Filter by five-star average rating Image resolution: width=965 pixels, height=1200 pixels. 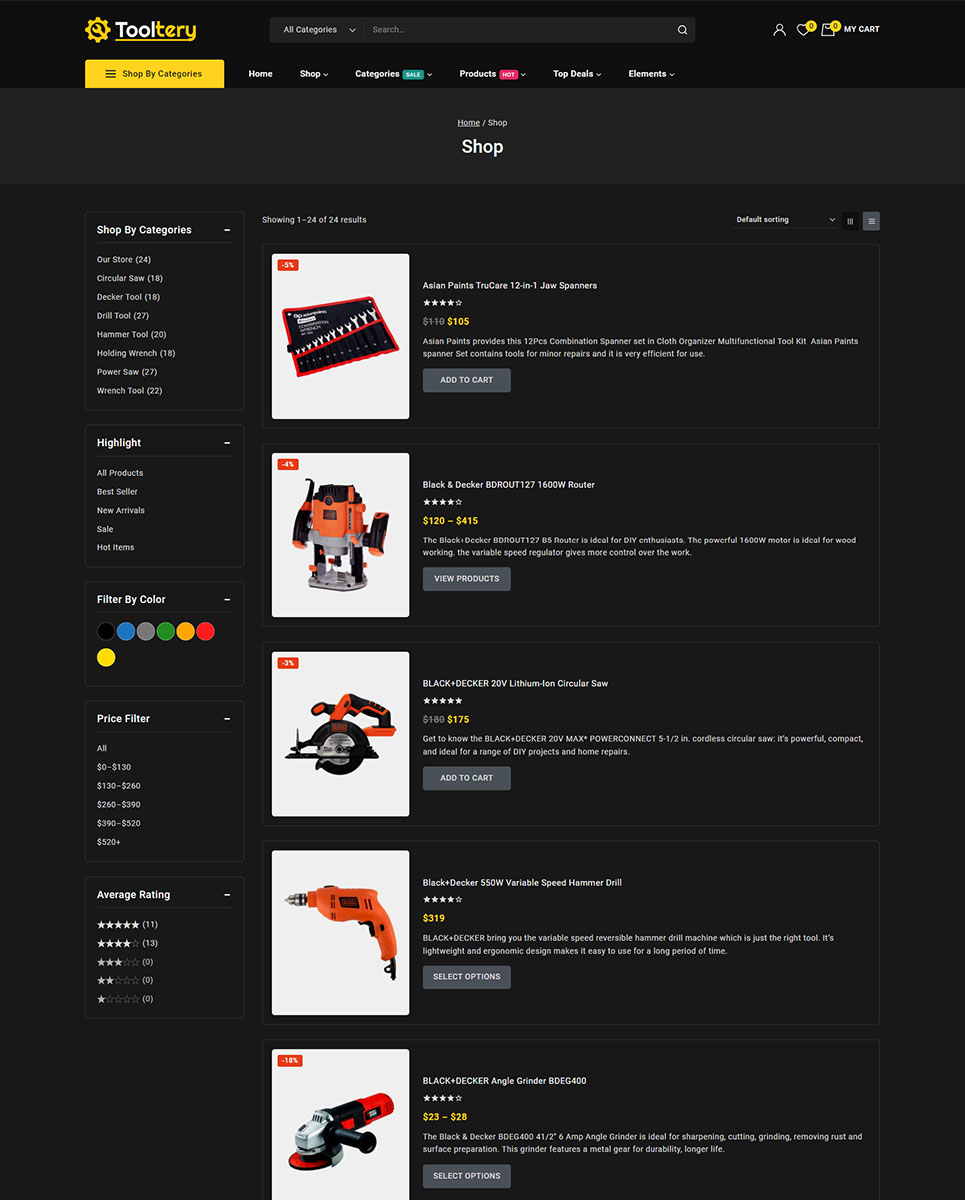click(118, 925)
